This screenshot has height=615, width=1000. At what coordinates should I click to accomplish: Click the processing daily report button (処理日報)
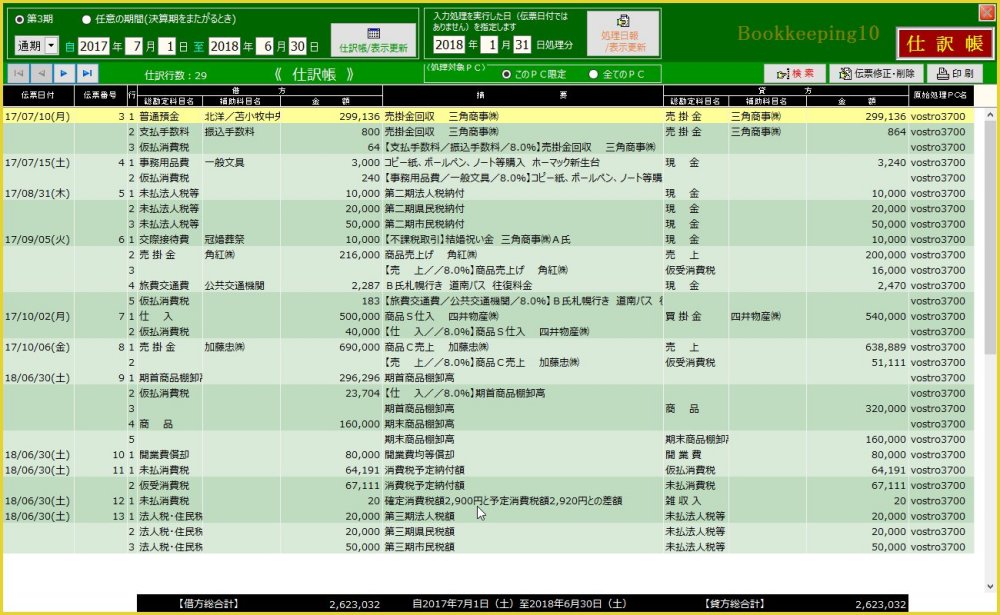(623, 34)
